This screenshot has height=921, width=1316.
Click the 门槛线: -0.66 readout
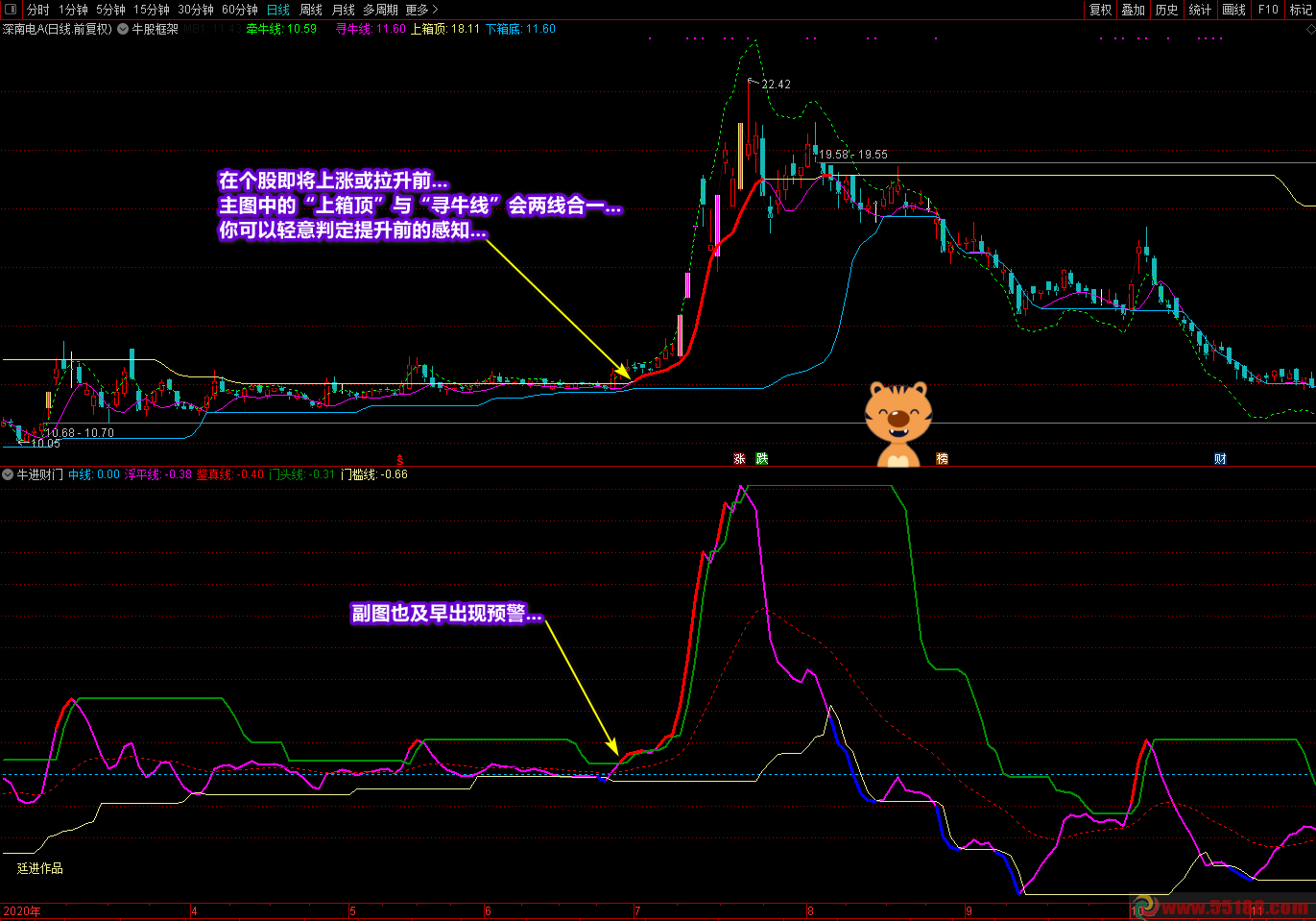(x=374, y=474)
